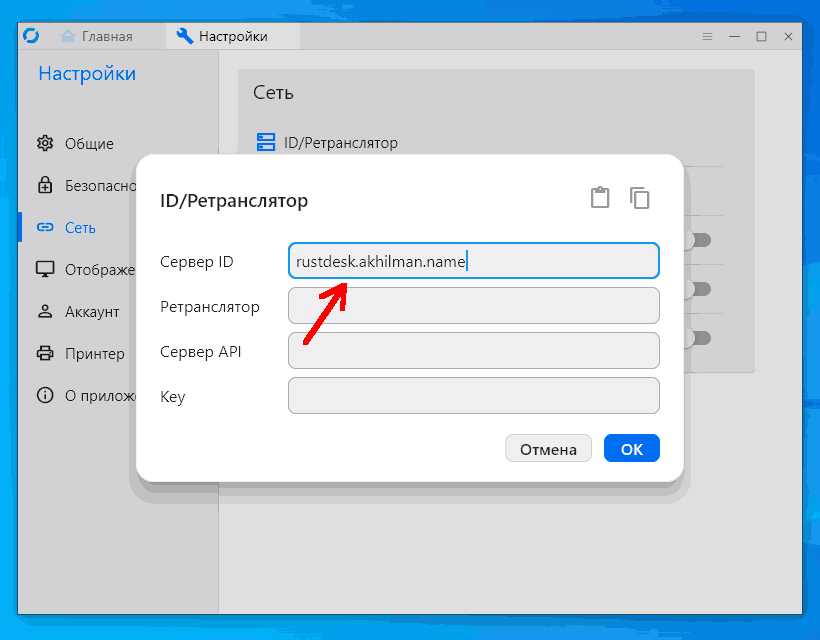Open the hamburger menu in title bar
Viewport: 820px width, 640px height.
click(707, 37)
